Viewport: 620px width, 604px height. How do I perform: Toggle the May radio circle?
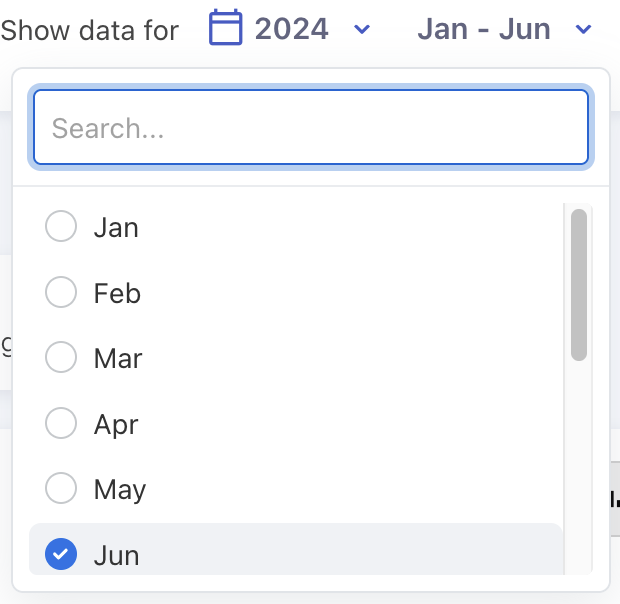tap(61, 489)
